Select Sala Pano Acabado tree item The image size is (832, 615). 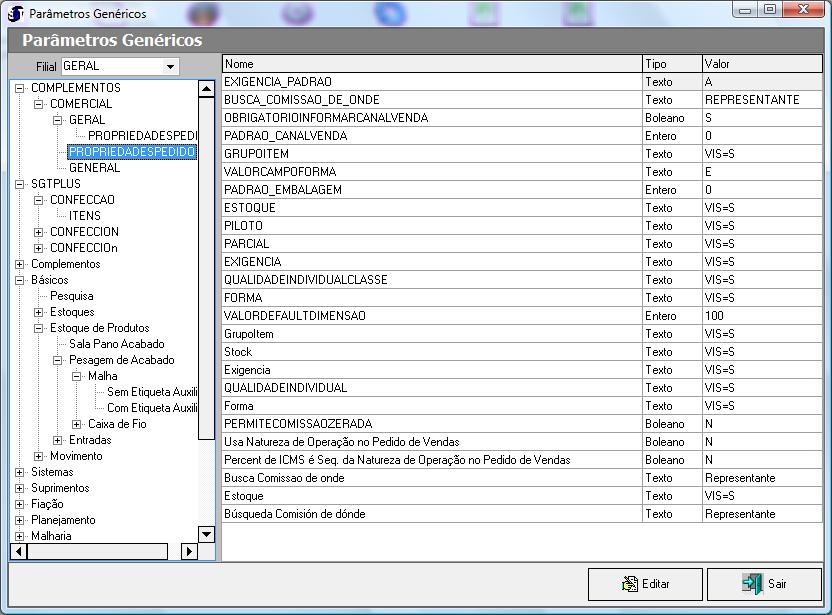[x=116, y=344]
